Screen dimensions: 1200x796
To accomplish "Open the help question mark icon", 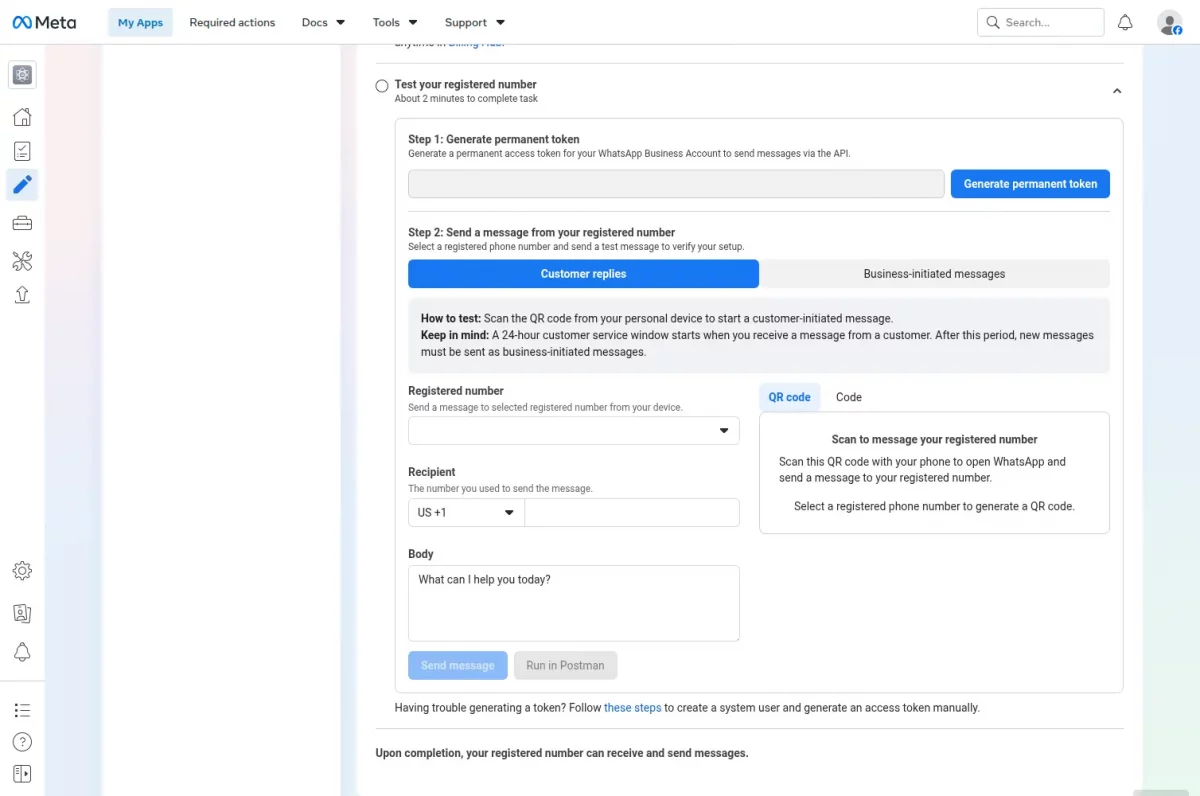I will [22, 742].
